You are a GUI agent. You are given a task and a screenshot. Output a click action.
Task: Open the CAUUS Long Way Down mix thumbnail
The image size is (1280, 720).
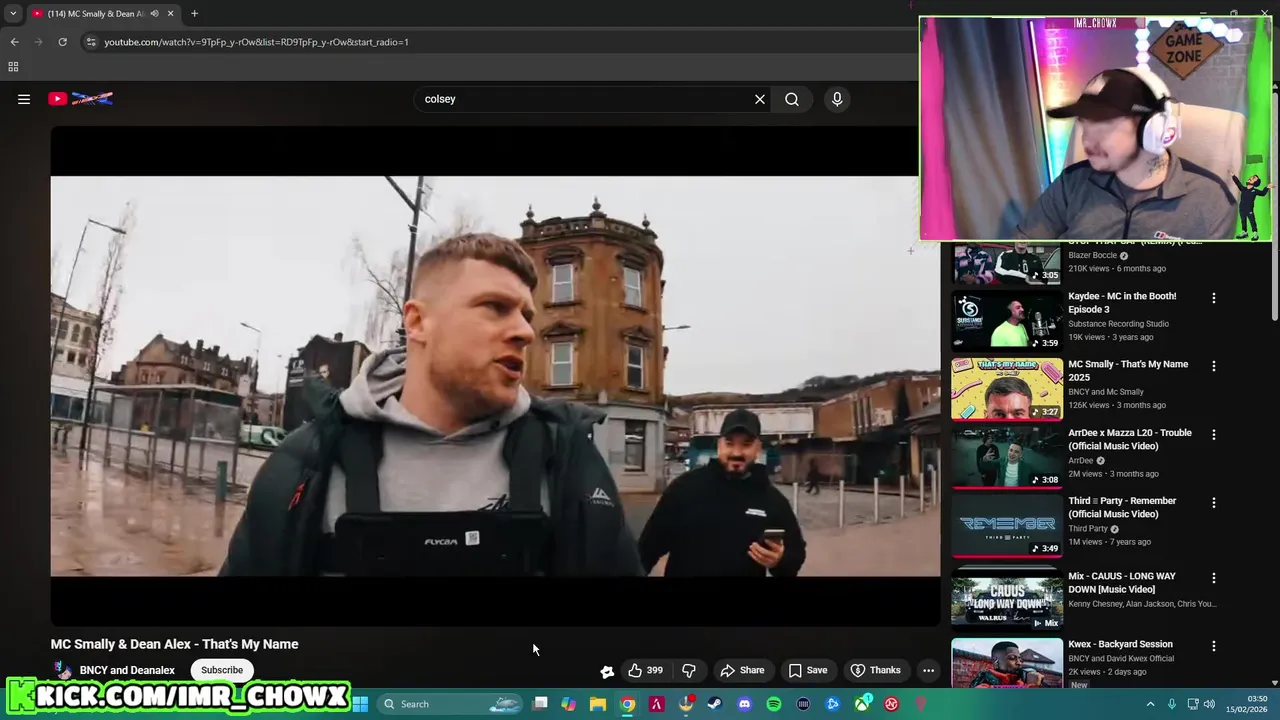coord(1007,599)
